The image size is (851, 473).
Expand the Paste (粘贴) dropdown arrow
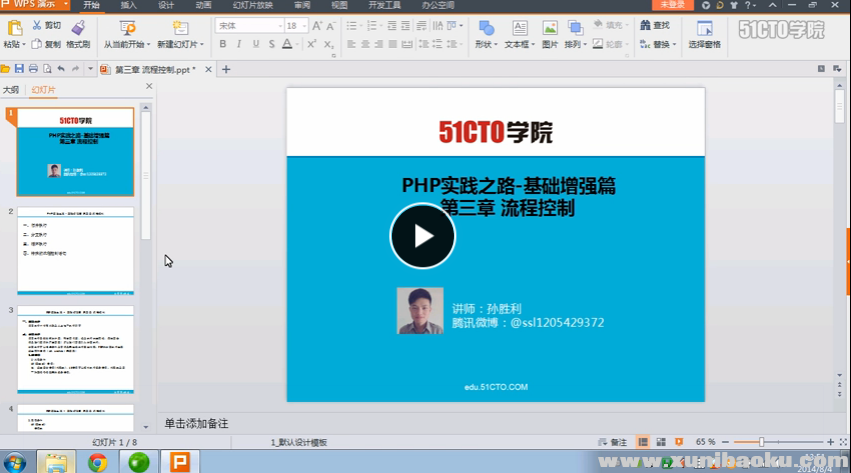tap(22, 45)
